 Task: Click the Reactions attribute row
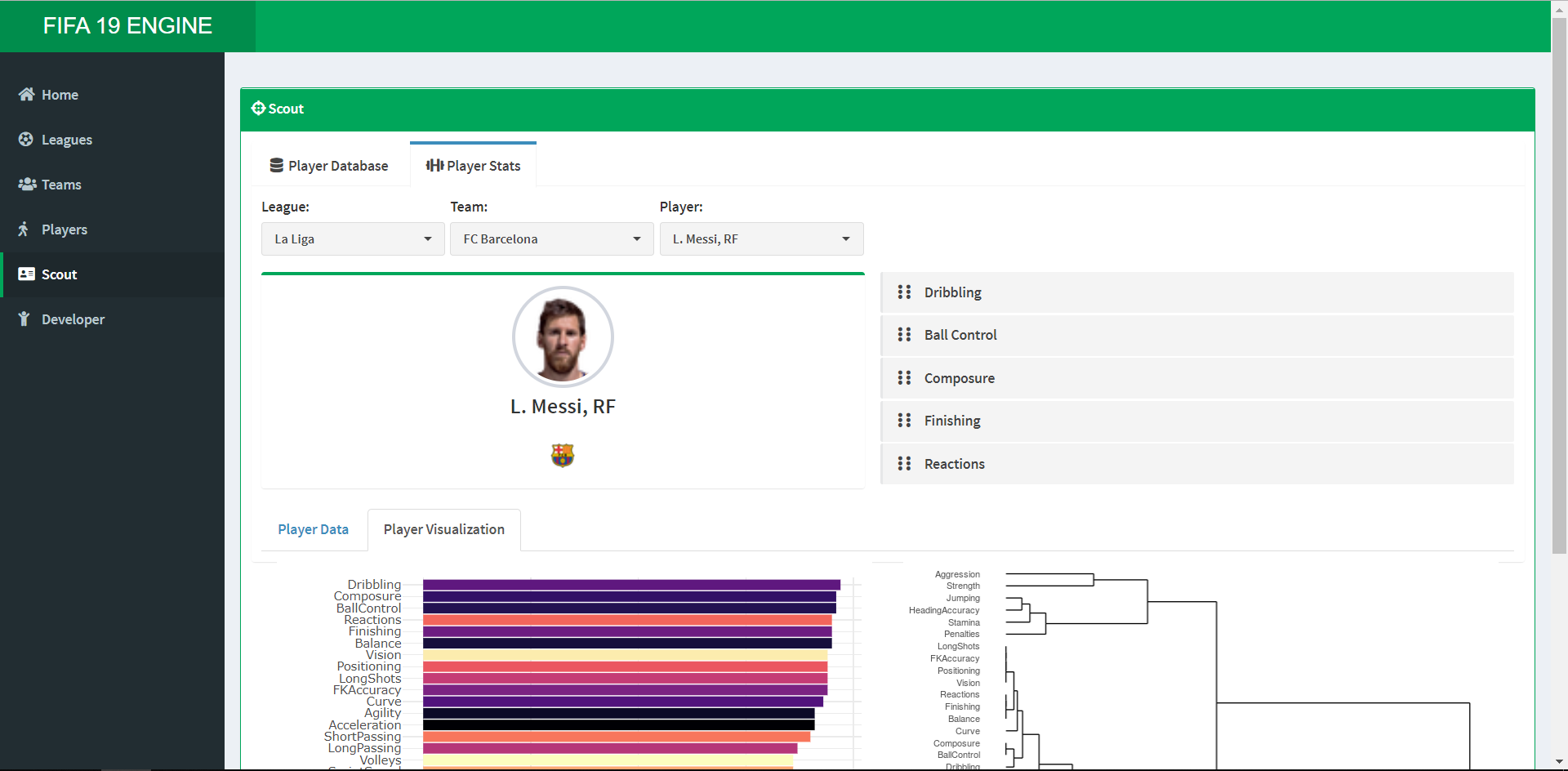pos(1197,464)
